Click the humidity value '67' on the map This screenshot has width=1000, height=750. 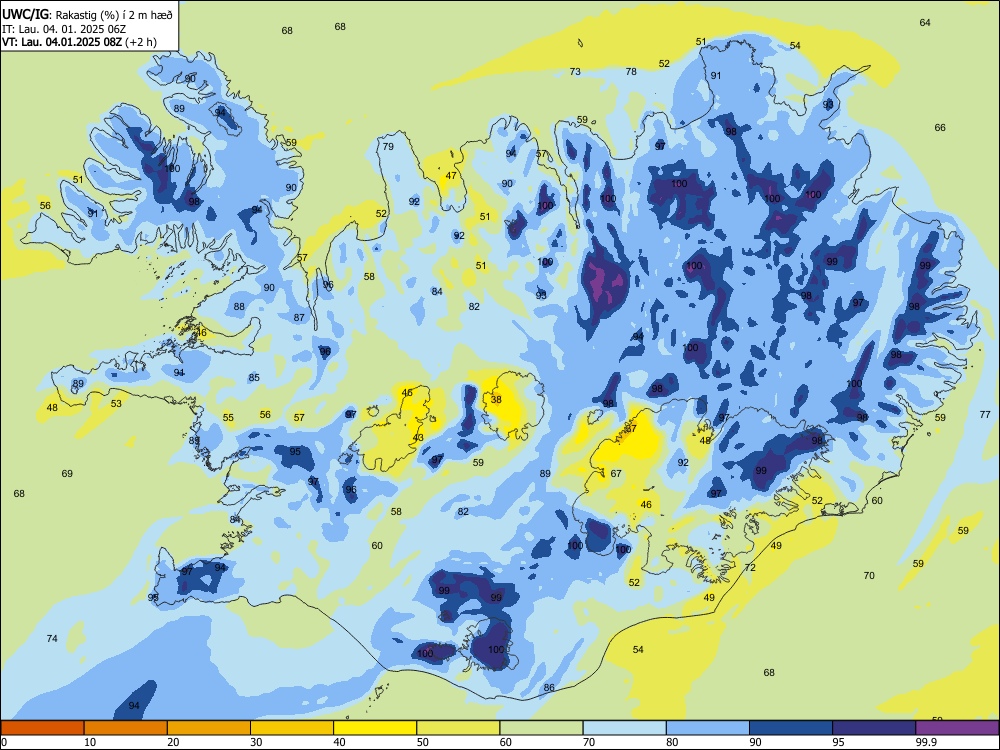[x=616, y=474]
